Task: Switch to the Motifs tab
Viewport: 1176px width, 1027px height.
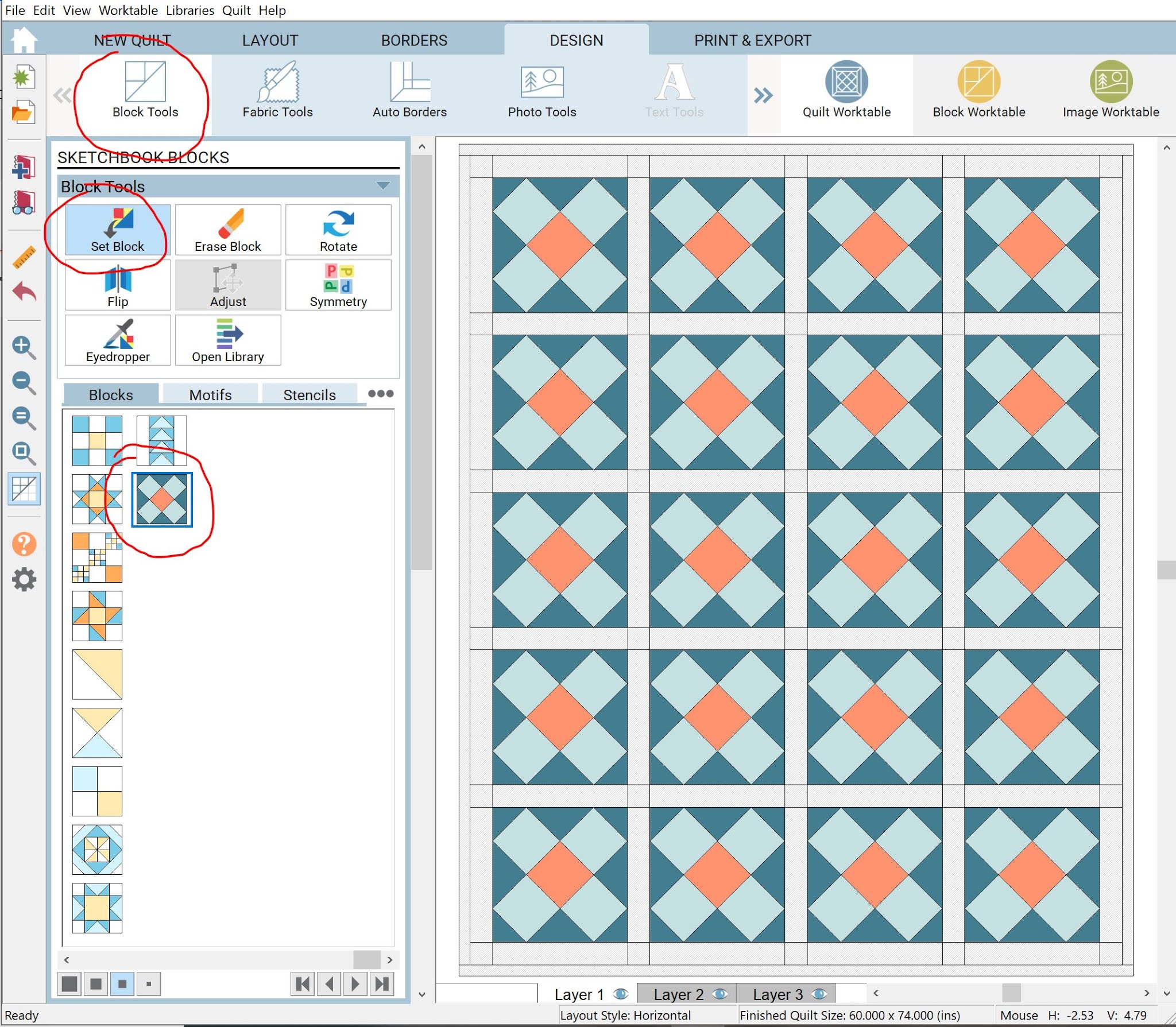Action: tap(210, 394)
